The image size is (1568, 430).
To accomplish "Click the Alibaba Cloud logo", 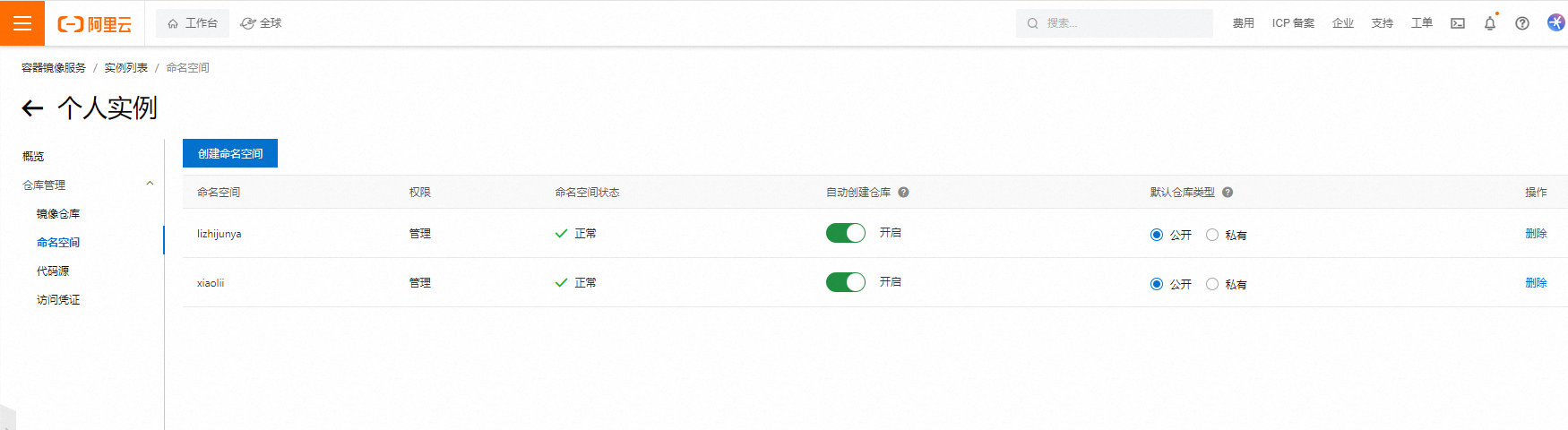I will [94, 24].
